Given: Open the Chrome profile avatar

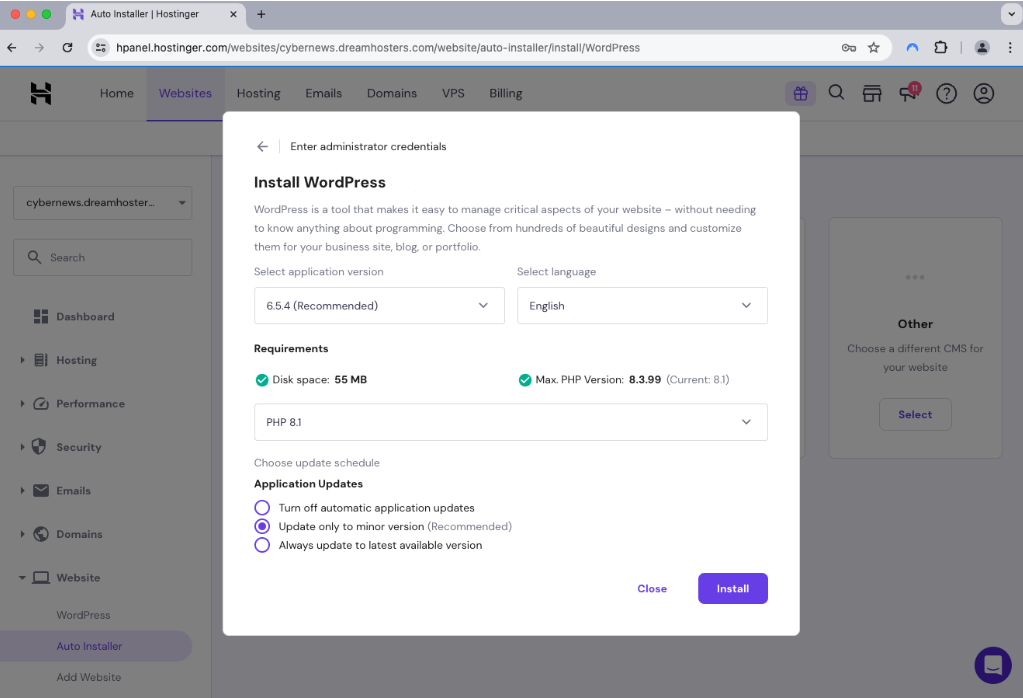Looking at the screenshot, I should [x=981, y=47].
